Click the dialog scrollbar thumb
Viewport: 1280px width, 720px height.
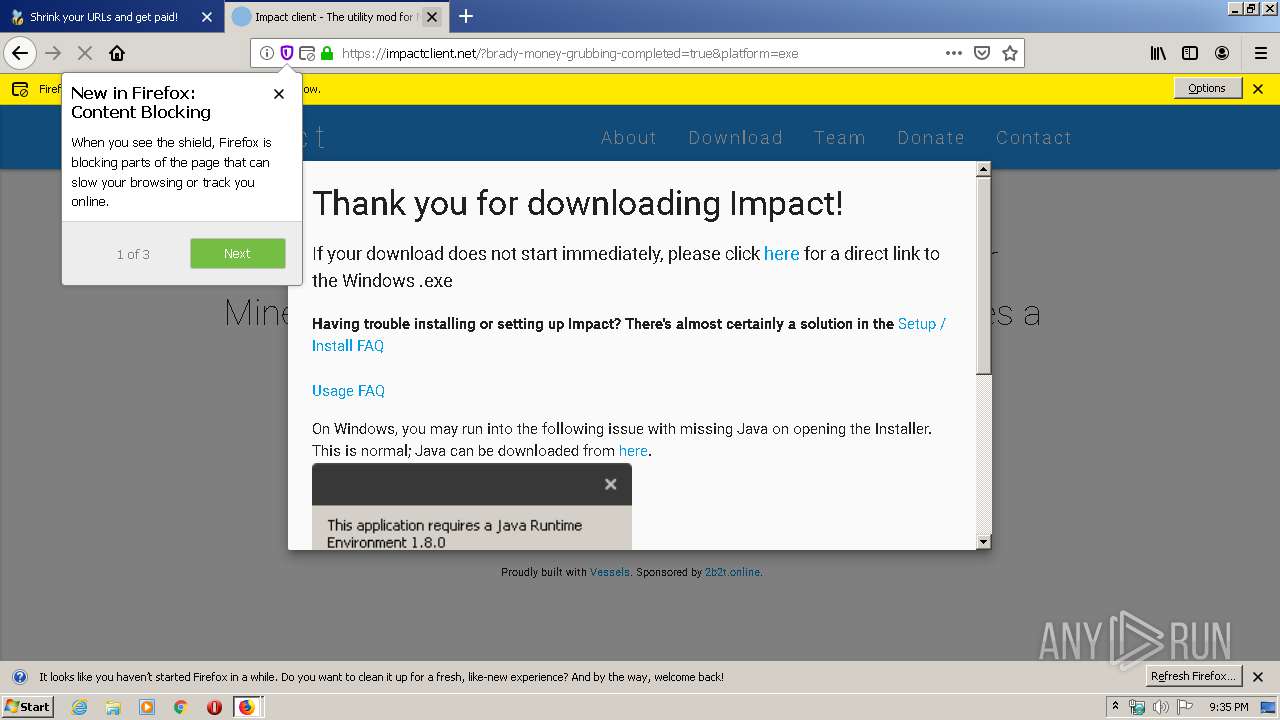984,277
